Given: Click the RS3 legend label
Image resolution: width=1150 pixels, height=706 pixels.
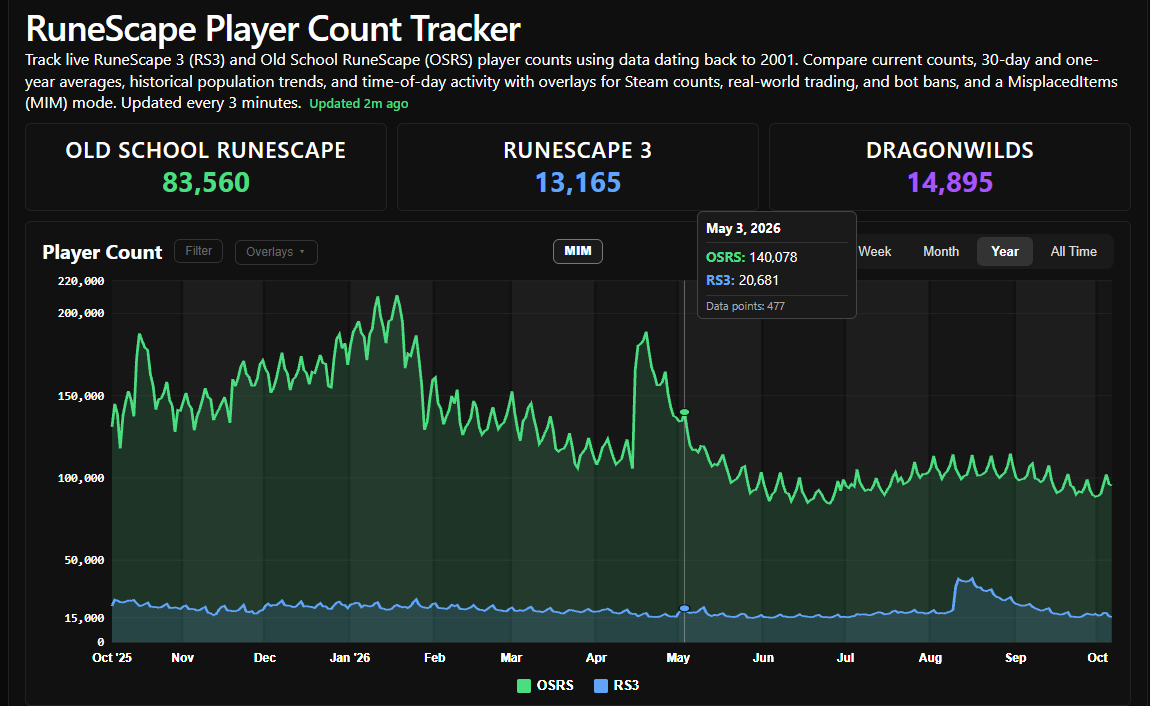Looking at the screenshot, I should pyautogui.click(x=626, y=685).
